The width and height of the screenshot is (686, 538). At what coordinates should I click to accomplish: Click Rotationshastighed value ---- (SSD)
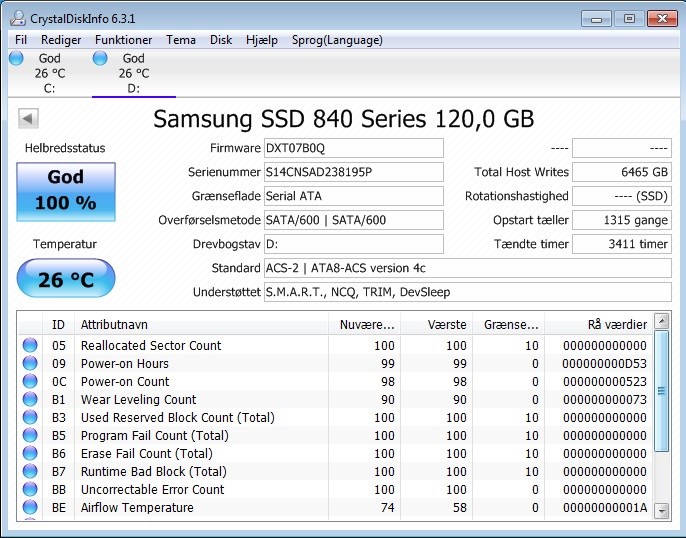coord(622,196)
